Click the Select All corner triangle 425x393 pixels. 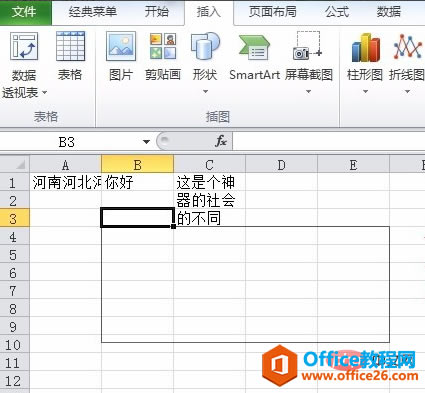20,165
